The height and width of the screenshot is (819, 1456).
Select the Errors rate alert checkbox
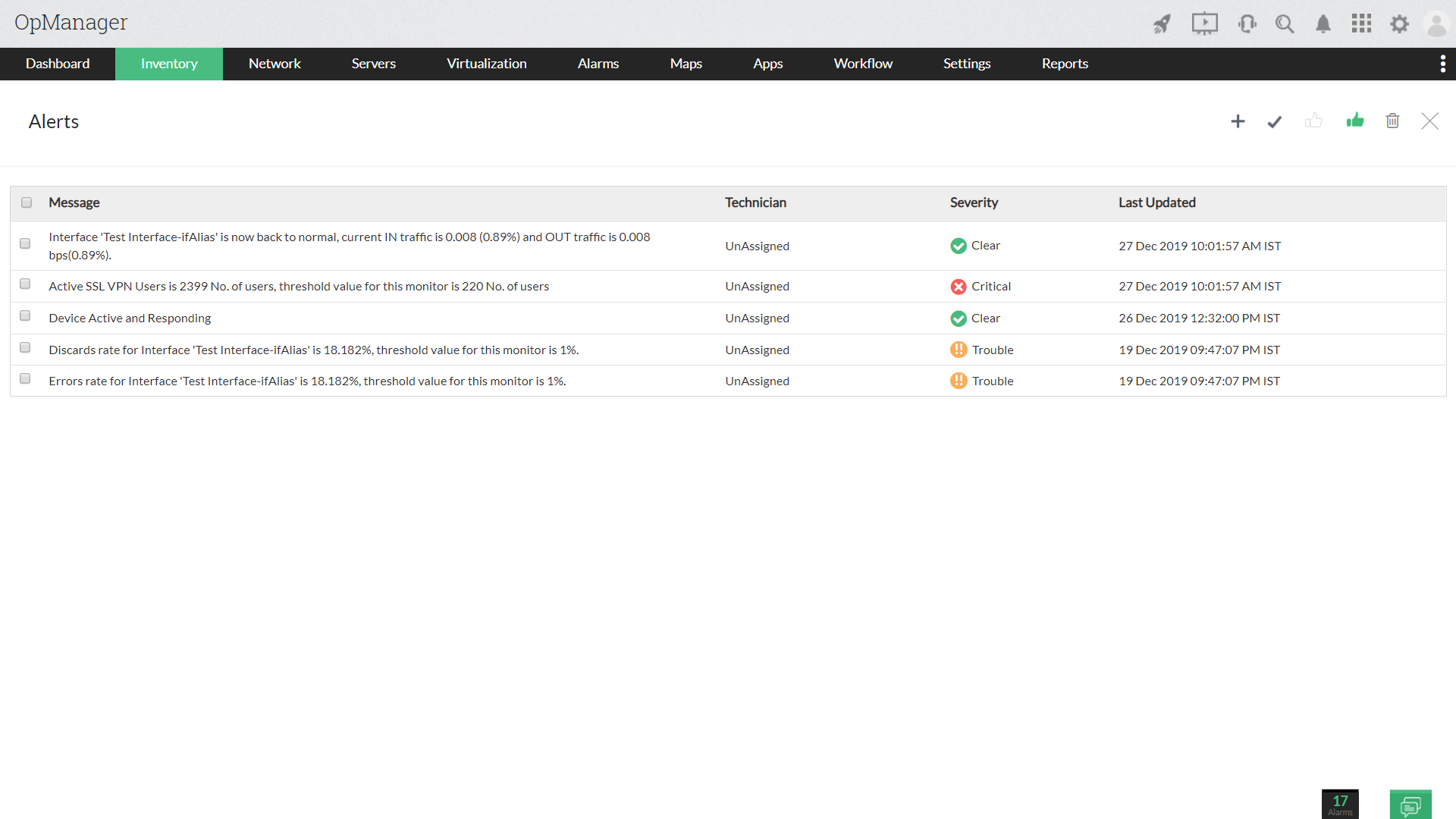pyautogui.click(x=25, y=378)
